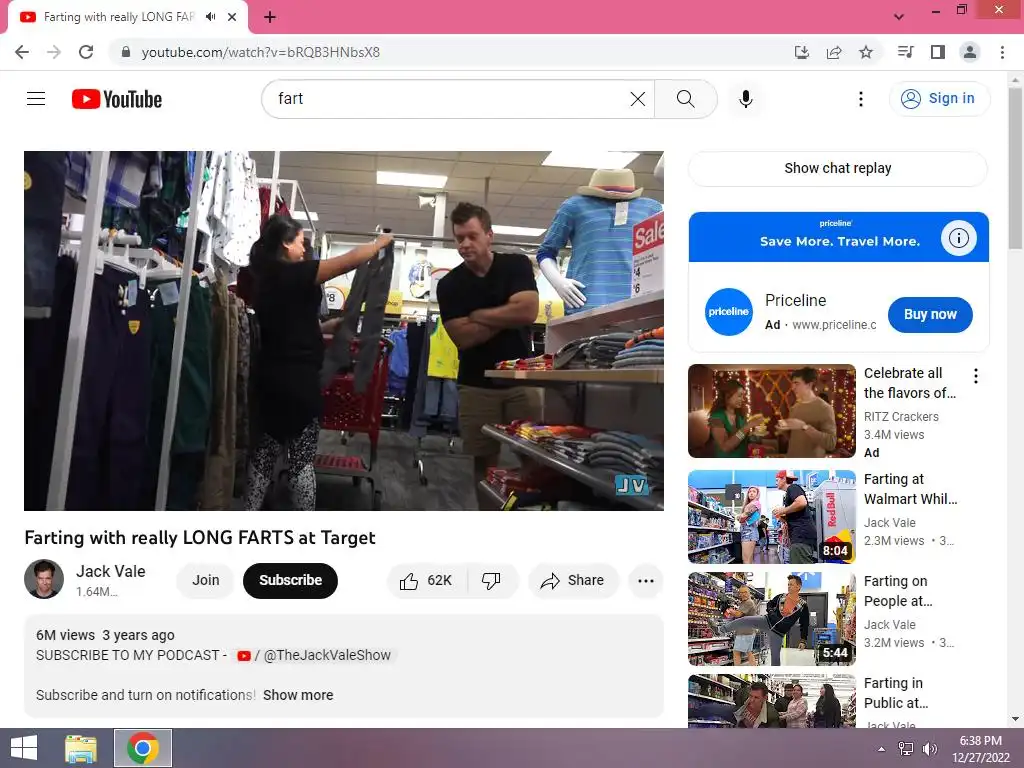Viewport: 1024px width, 768px height.
Task: Share the video
Action: pos(573,581)
